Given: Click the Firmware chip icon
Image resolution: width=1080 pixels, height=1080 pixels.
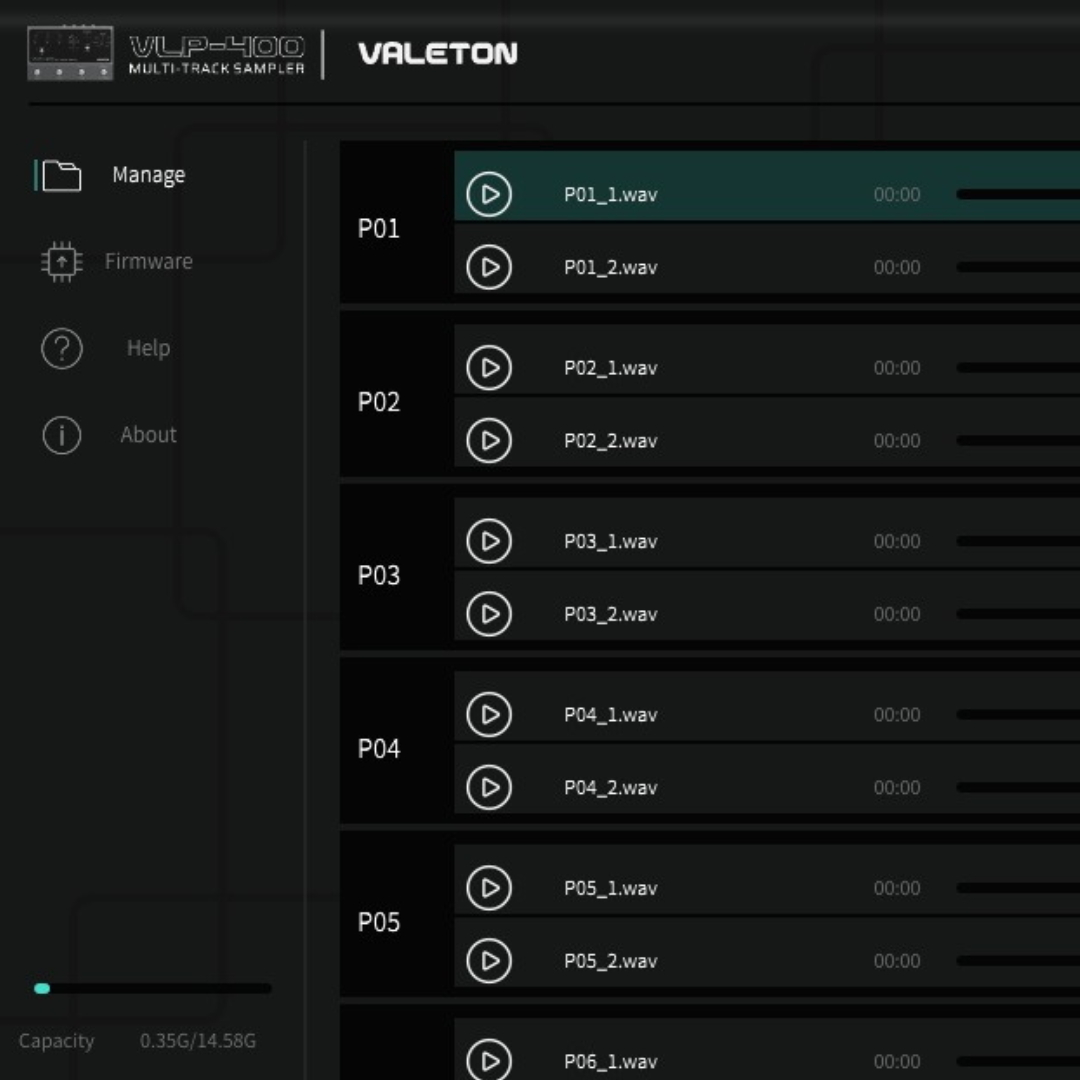Looking at the screenshot, I should [61, 262].
